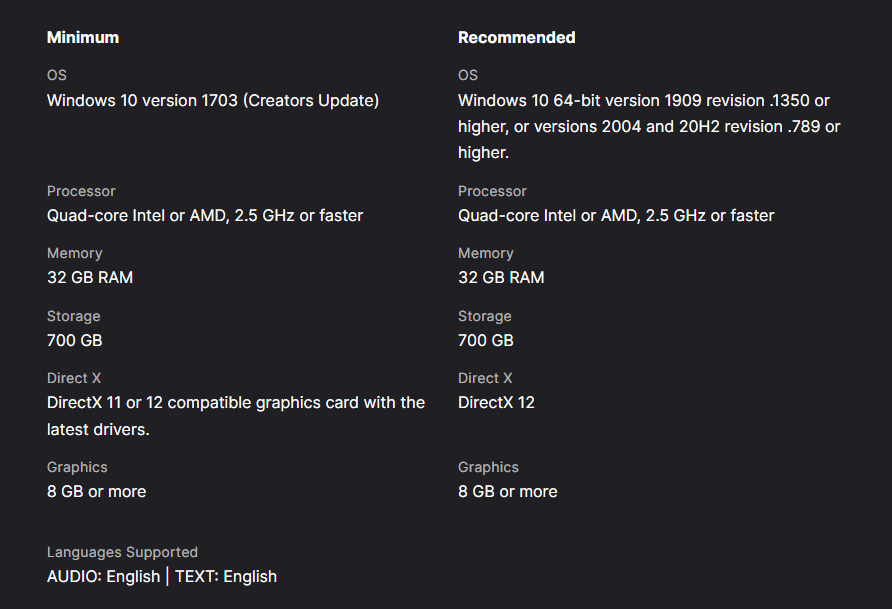The image size is (892, 609).
Task: Click the AUDIO: English language text
Action: (103, 576)
